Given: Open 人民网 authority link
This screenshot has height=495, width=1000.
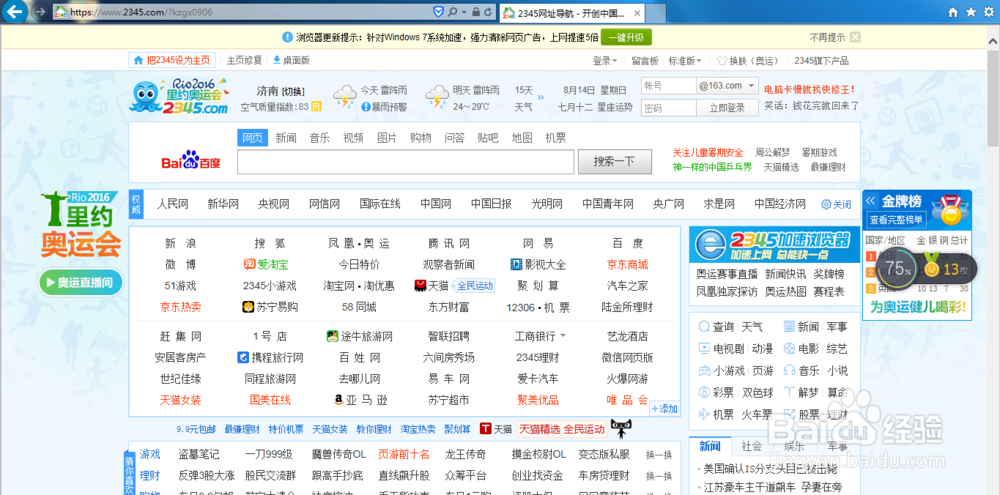Looking at the screenshot, I should point(173,204).
